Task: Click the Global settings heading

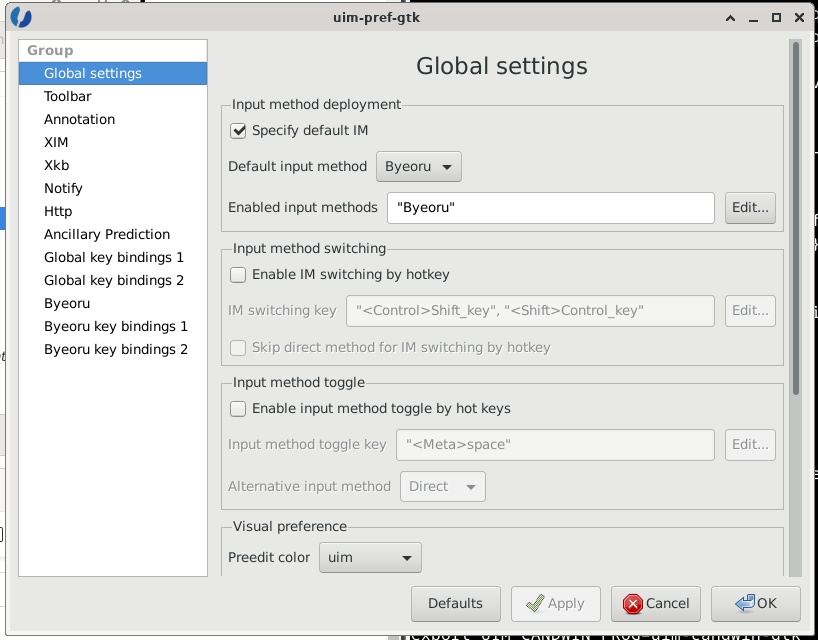Action: 502,66
